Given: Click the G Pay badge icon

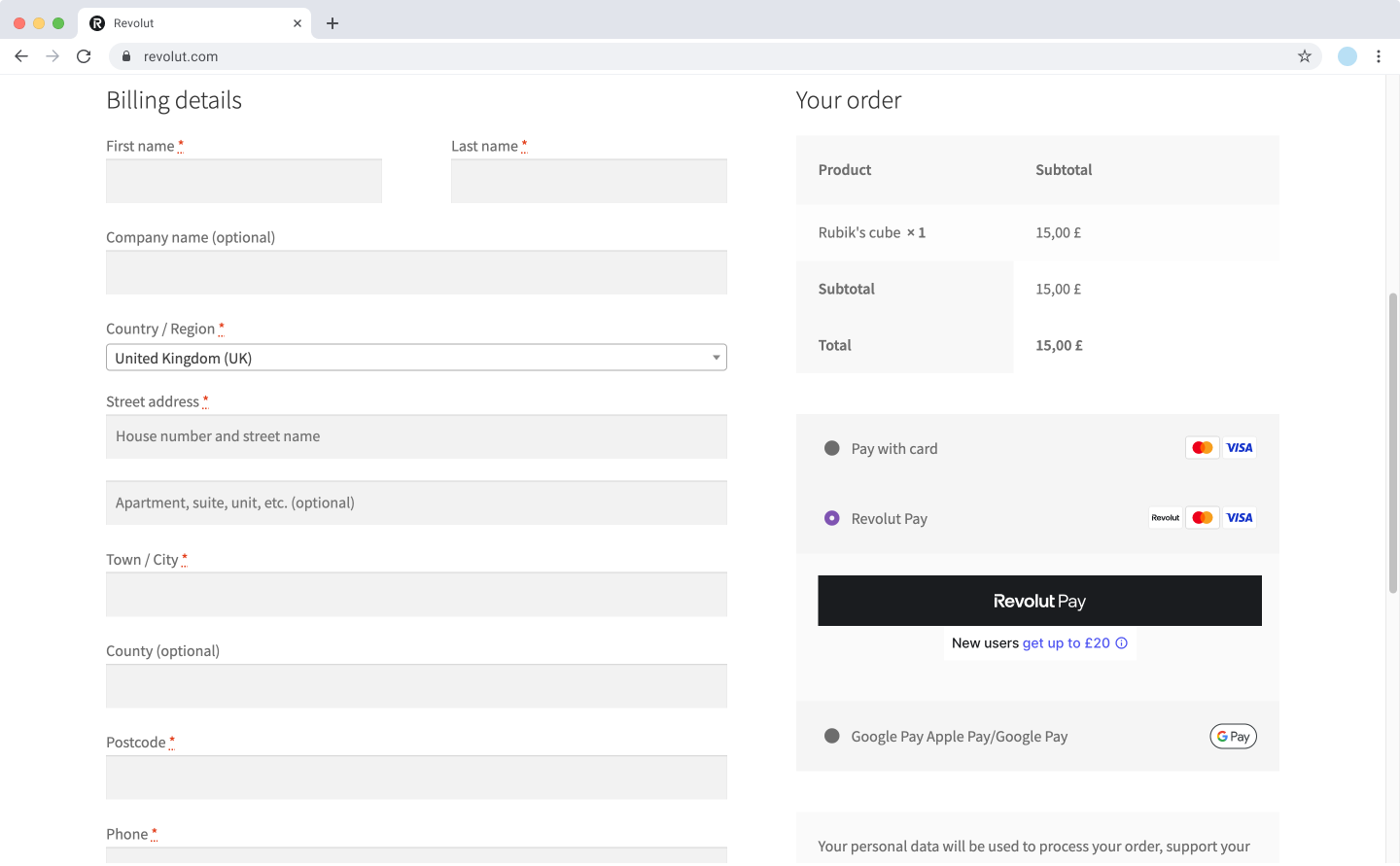Looking at the screenshot, I should click(1234, 737).
